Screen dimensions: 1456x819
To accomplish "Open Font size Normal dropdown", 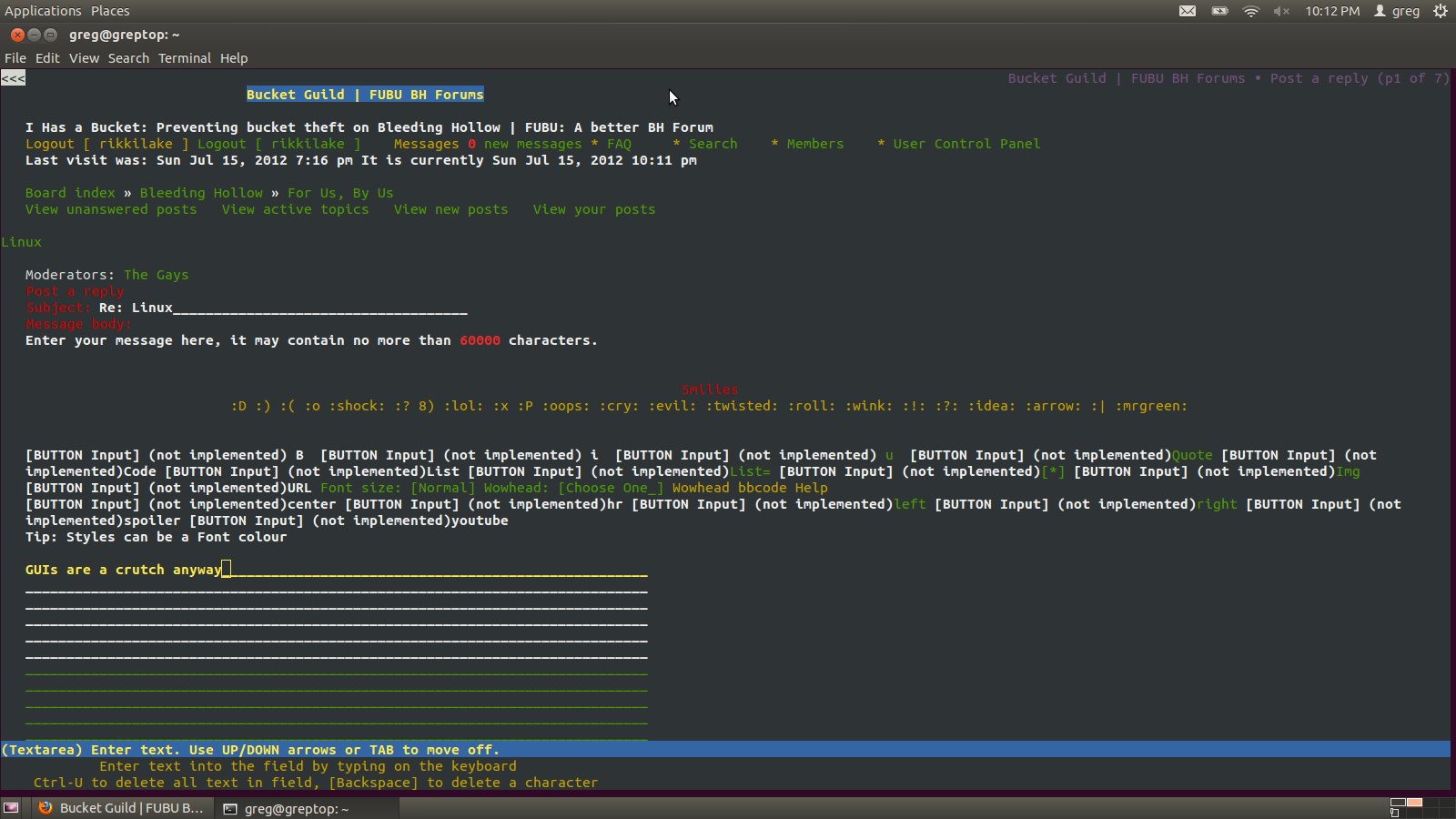I will pos(443,488).
